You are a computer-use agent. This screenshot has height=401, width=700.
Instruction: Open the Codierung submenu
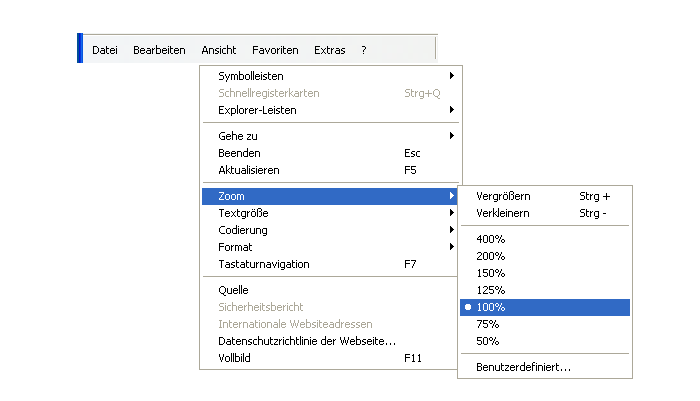click(x=330, y=230)
